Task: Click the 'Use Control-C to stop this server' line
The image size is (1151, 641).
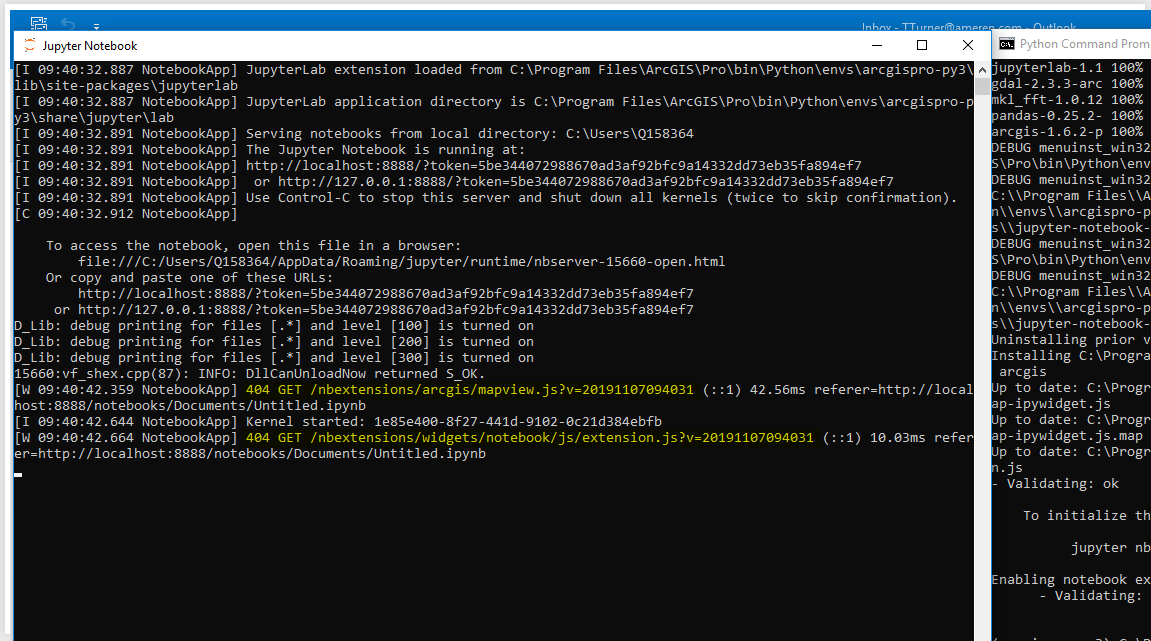Action: [x=486, y=198]
